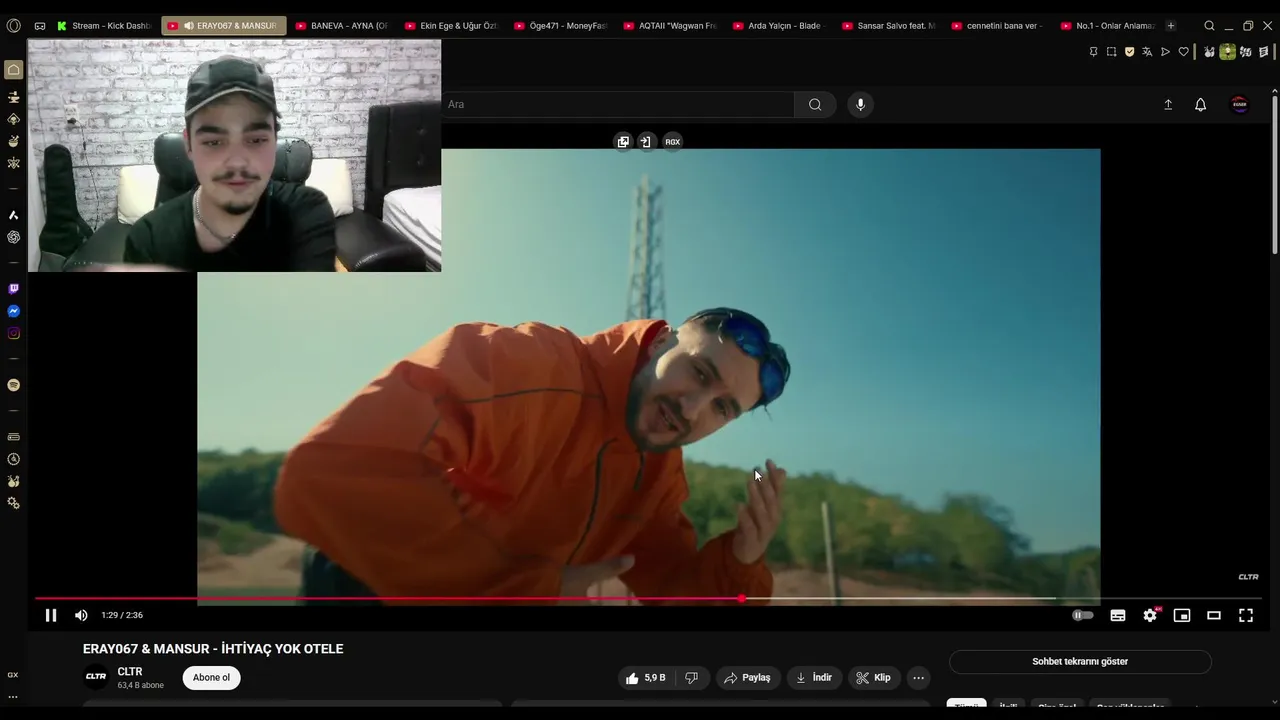
Task: Dislike the video
Action: click(691, 678)
